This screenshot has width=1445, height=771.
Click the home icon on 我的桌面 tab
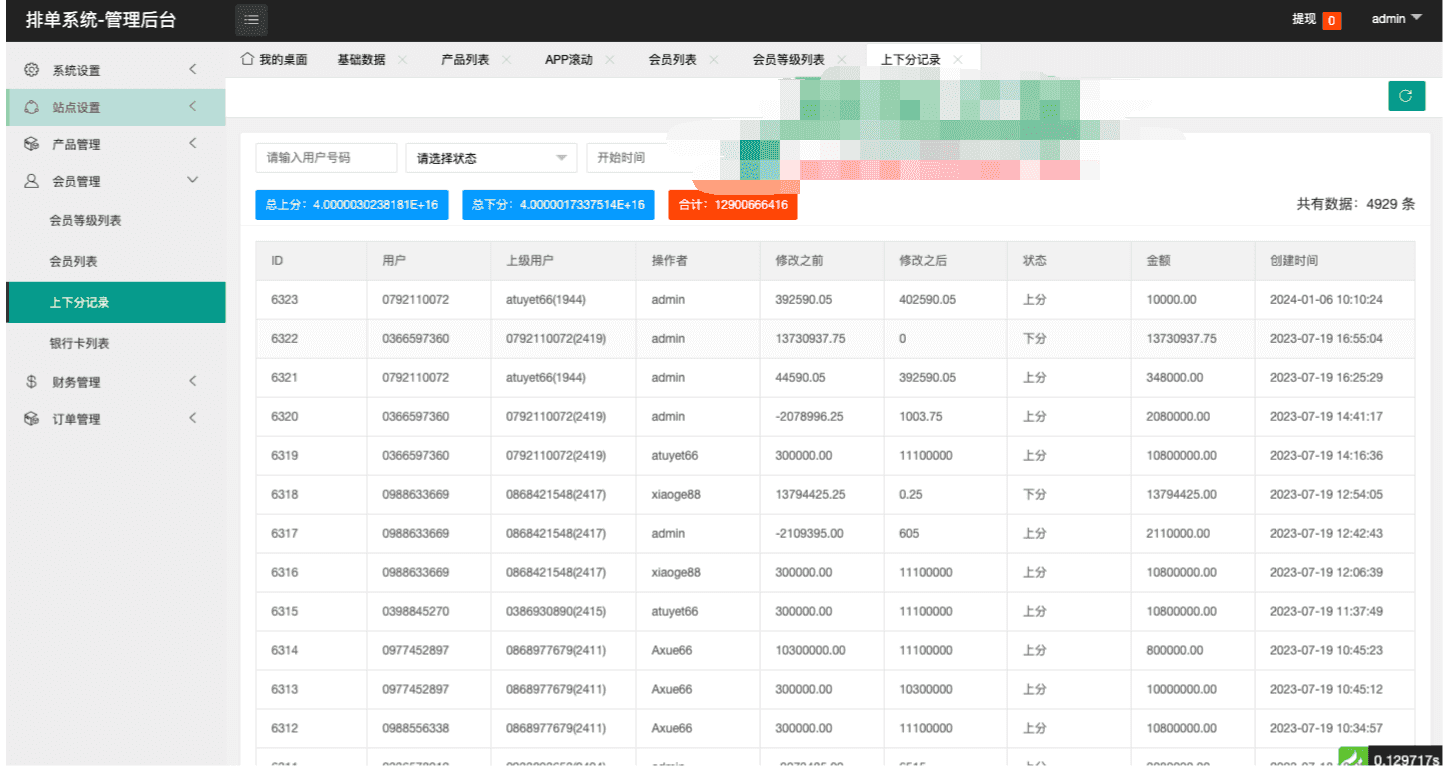click(x=247, y=60)
